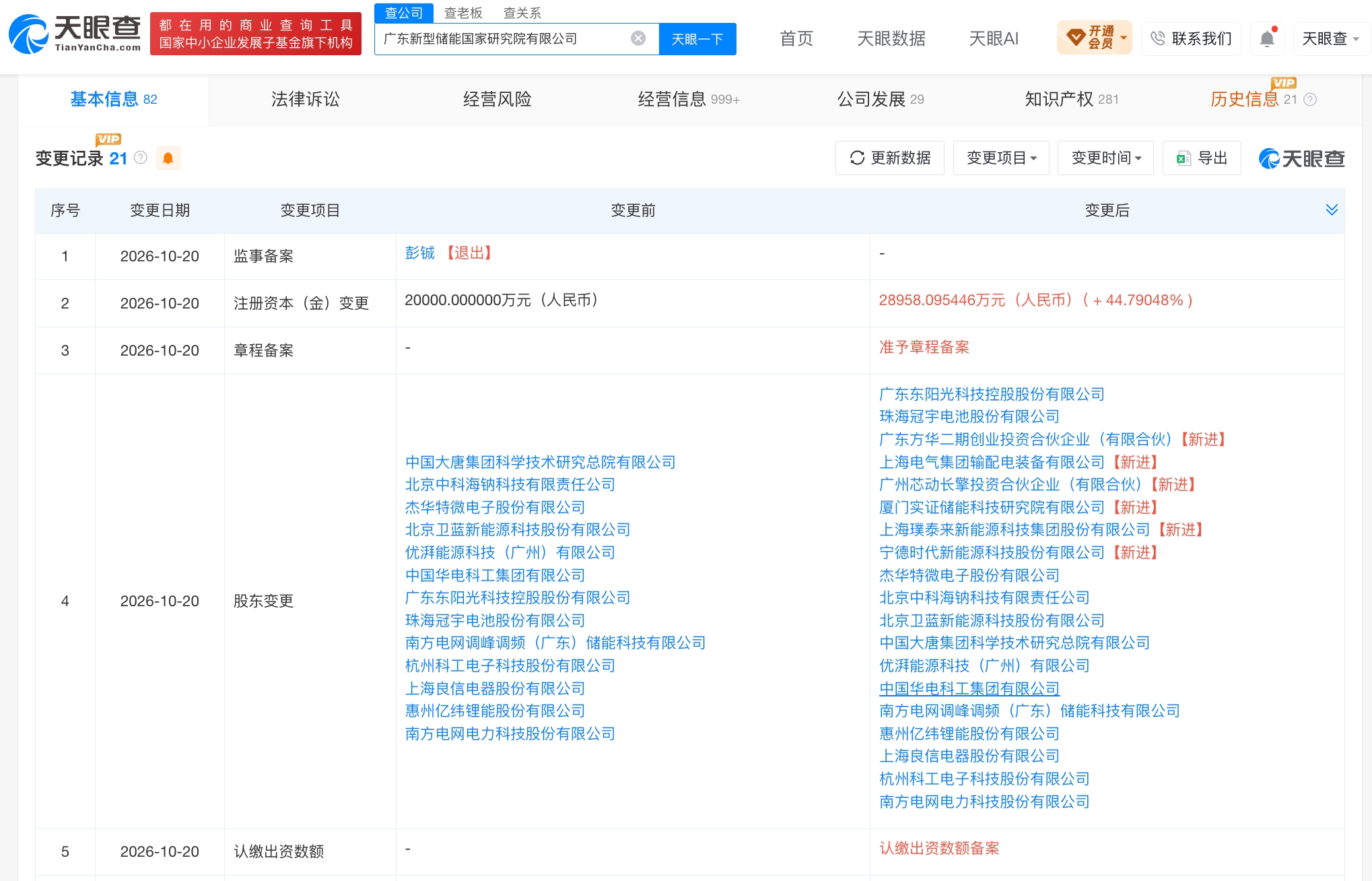Click the Tianyancha logo in the header

pyautogui.click(x=75, y=34)
